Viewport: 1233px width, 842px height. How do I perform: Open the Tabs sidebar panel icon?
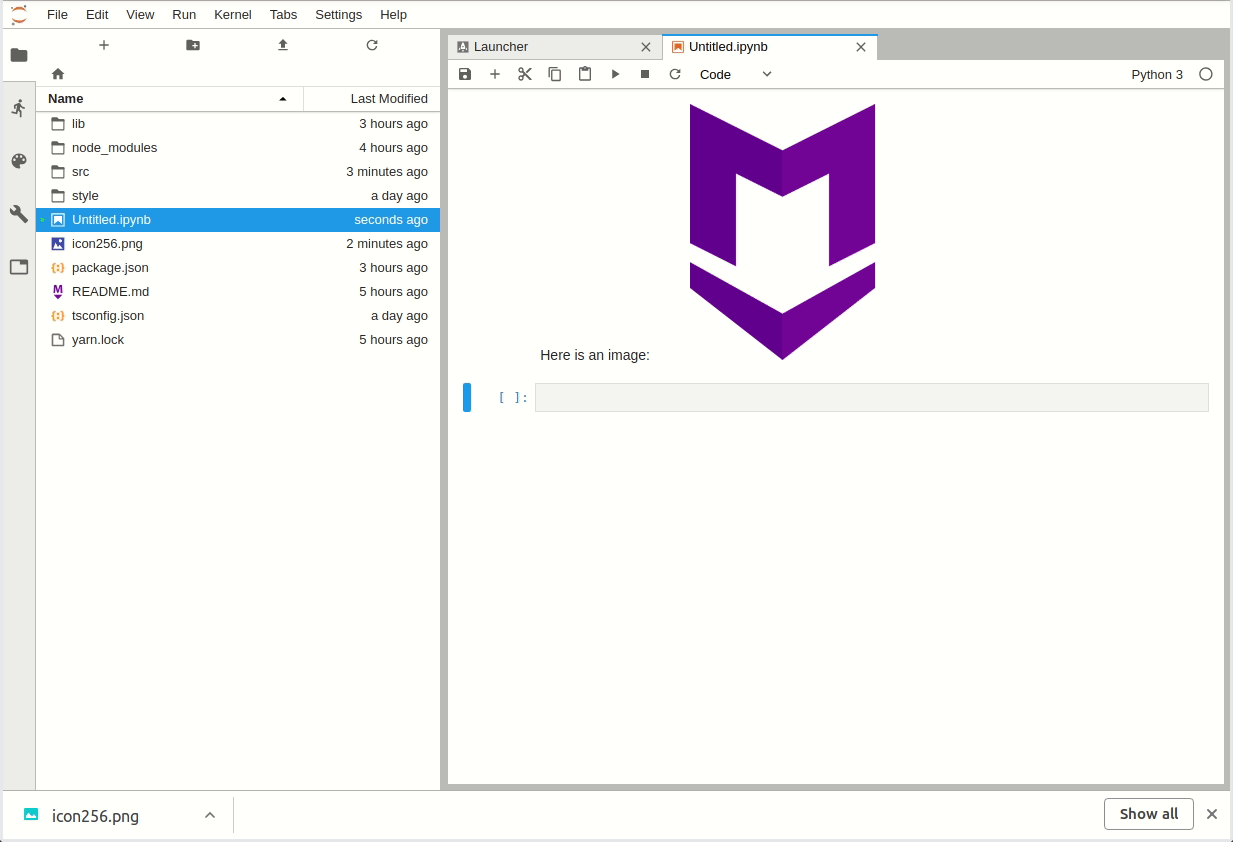pyautogui.click(x=18, y=267)
